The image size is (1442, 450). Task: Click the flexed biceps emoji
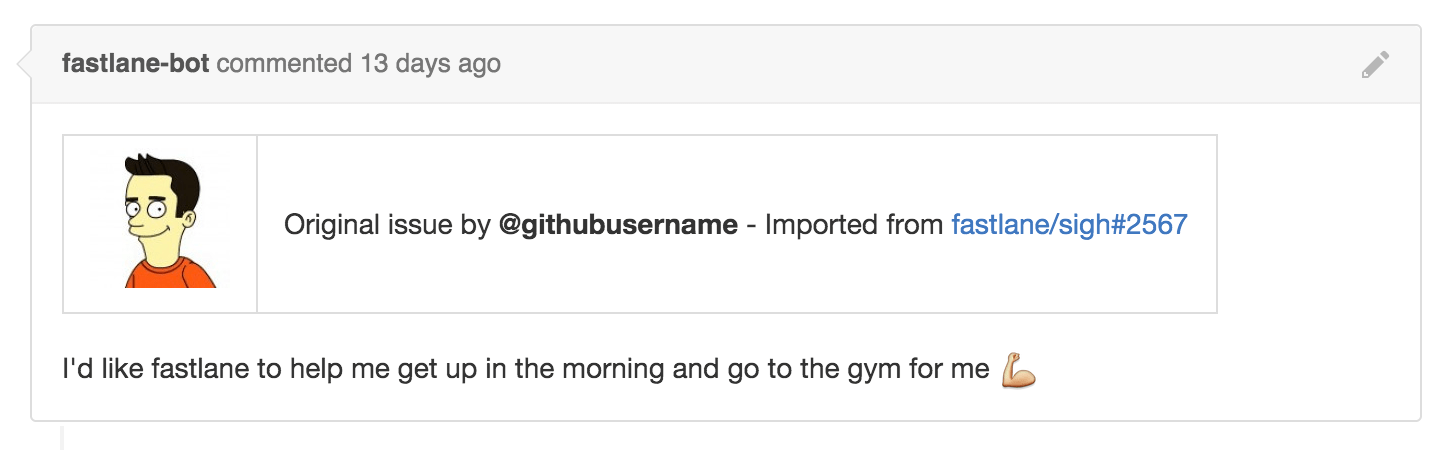(1018, 369)
